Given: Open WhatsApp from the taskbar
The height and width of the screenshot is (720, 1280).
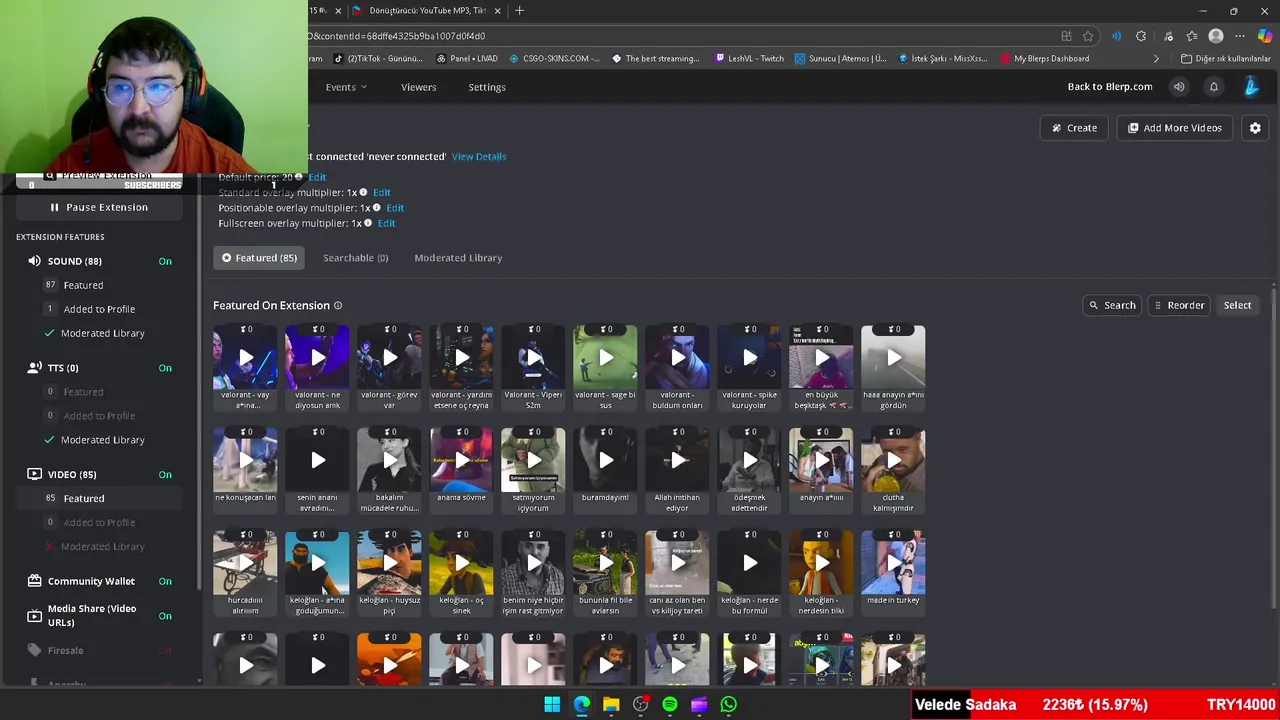Looking at the screenshot, I should click(x=729, y=705).
